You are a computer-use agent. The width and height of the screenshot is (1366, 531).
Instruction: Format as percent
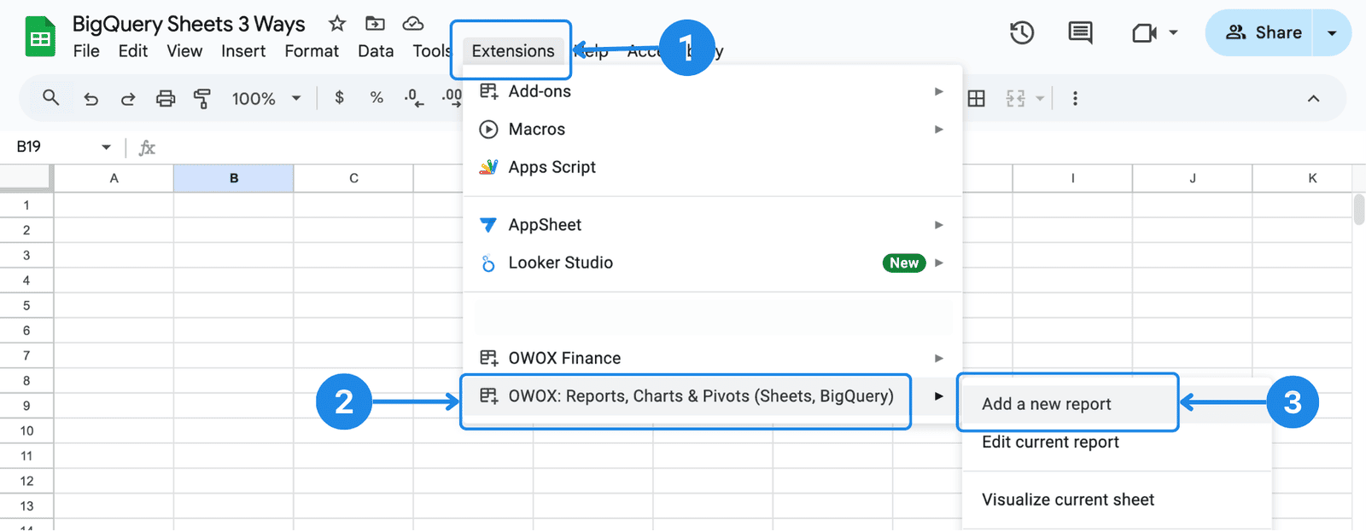[376, 98]
